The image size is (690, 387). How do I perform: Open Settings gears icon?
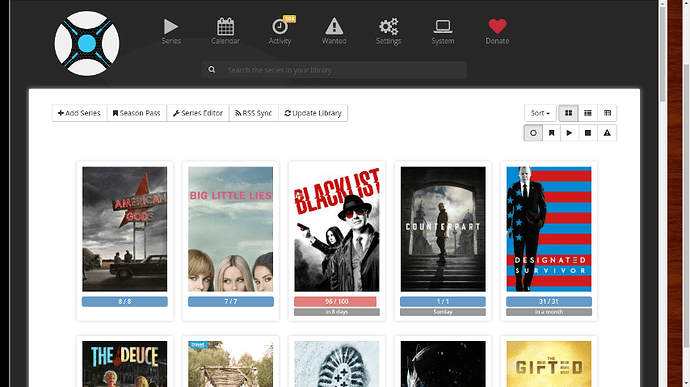pyautogui.click(x=389, y=26)
